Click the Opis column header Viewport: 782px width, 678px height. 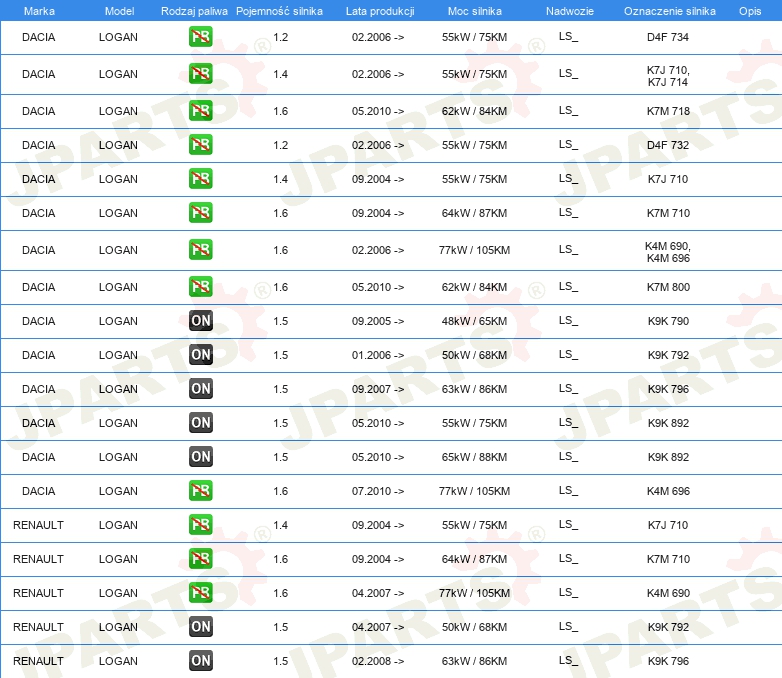750,11
